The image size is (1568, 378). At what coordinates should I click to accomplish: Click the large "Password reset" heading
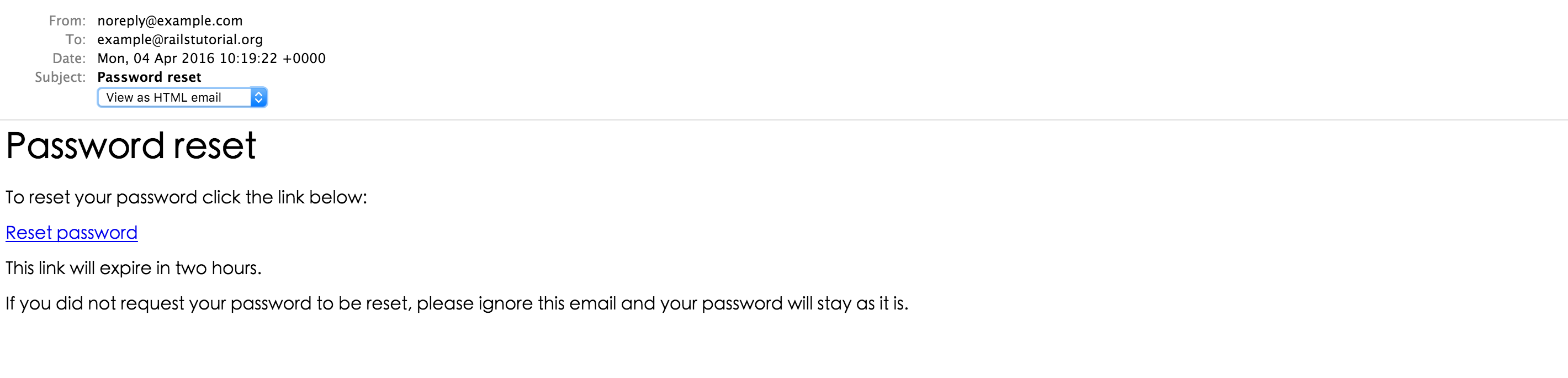[x=131, y=146]
